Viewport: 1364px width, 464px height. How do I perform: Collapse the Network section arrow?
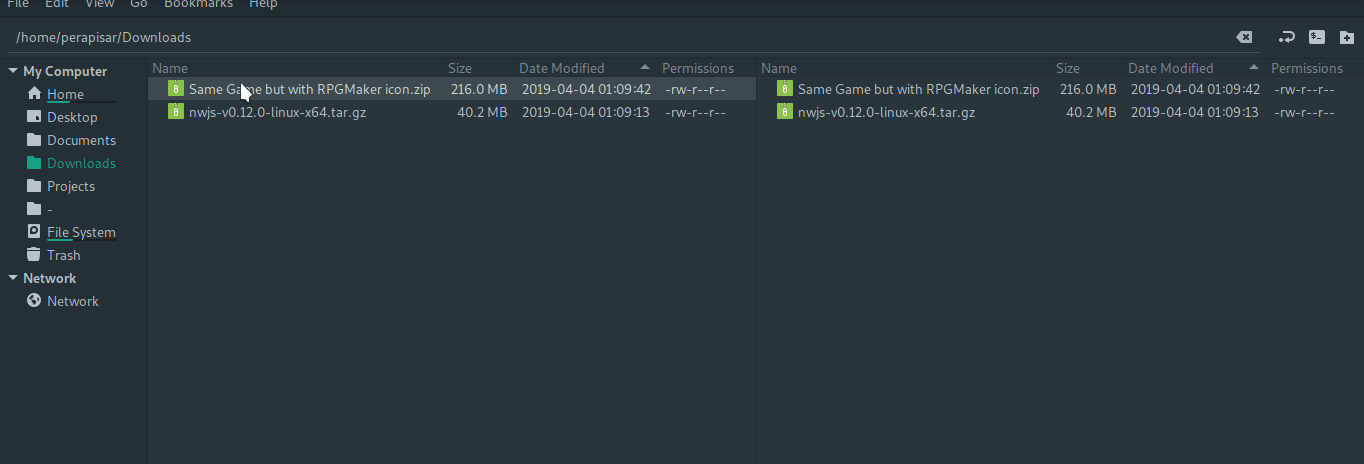pos(13,278)
